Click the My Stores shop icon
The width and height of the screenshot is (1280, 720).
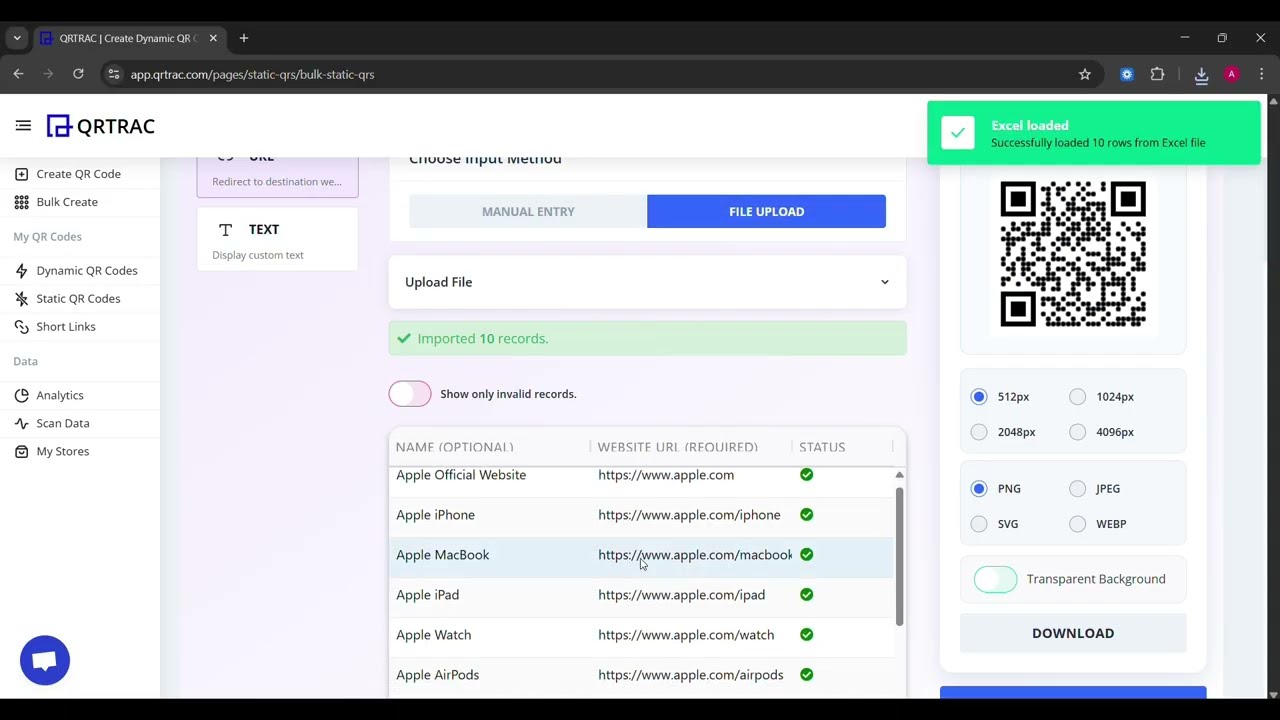[x=21, y=452]
